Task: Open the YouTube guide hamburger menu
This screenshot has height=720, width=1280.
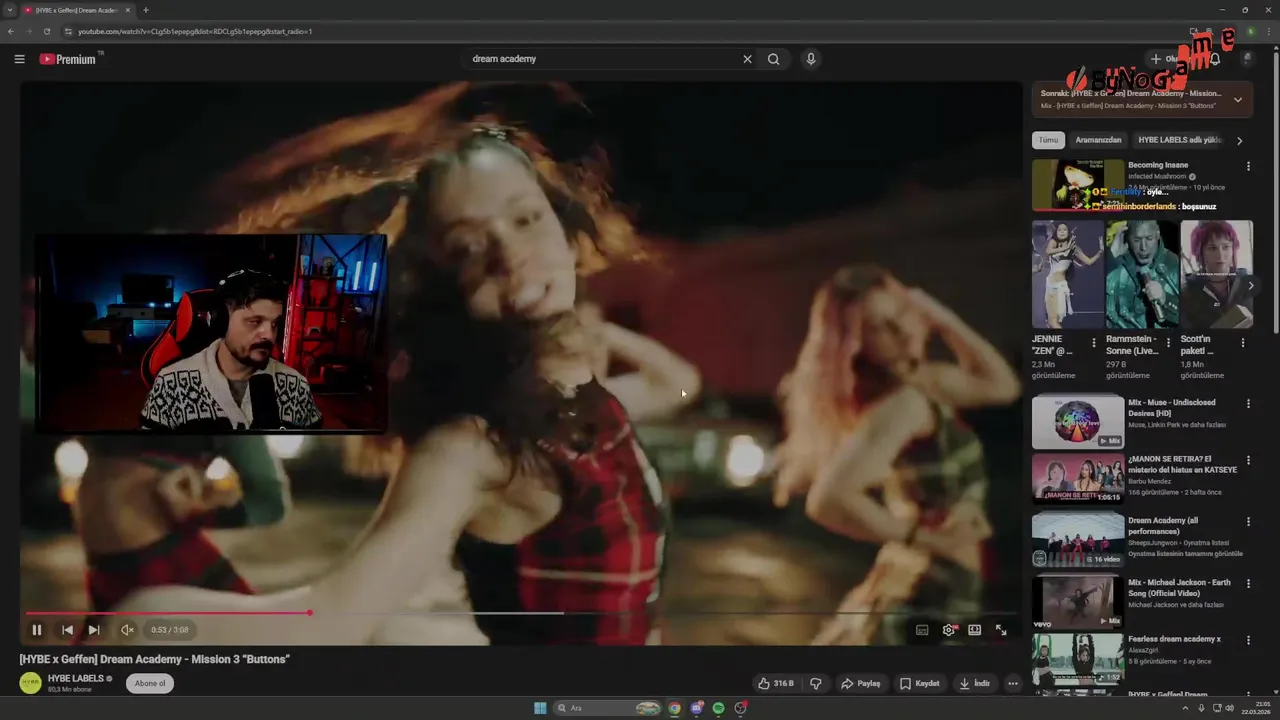Action: (19, 59)
